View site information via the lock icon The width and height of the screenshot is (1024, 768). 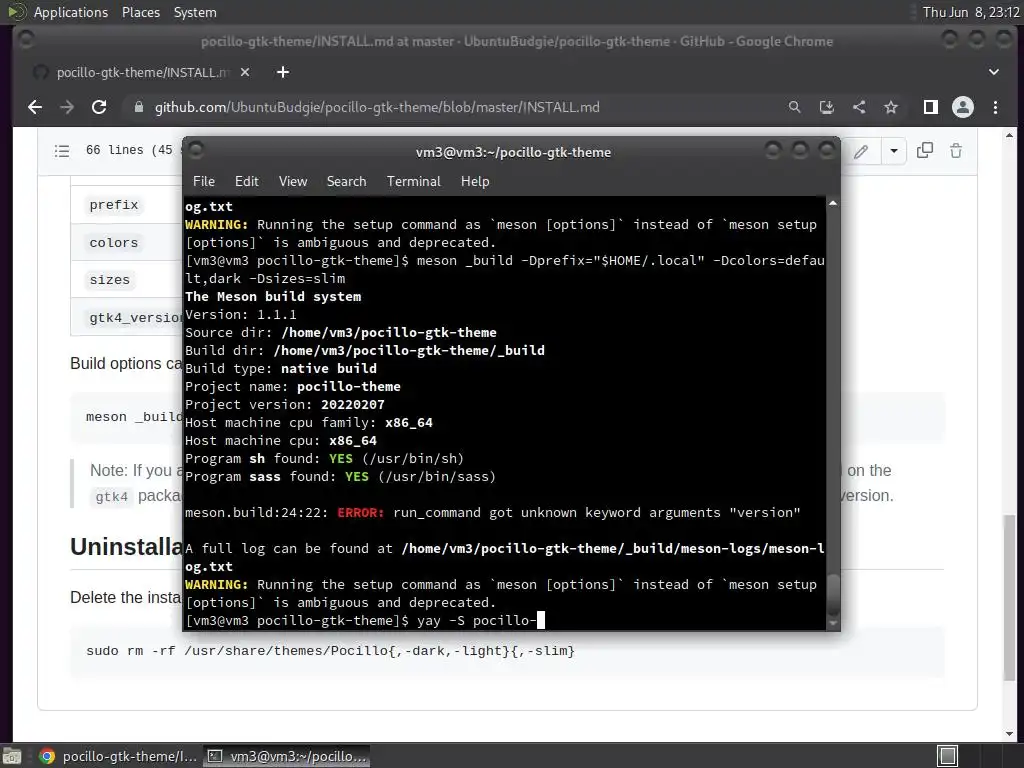tap(138, 107)
